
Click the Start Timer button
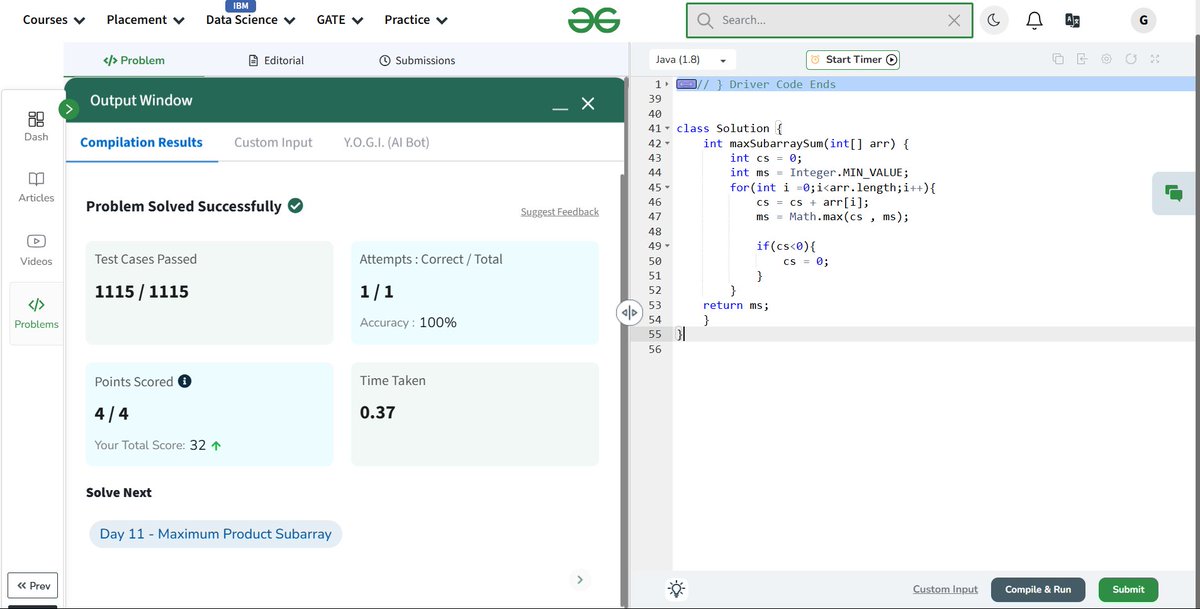[x=853, y=60]
